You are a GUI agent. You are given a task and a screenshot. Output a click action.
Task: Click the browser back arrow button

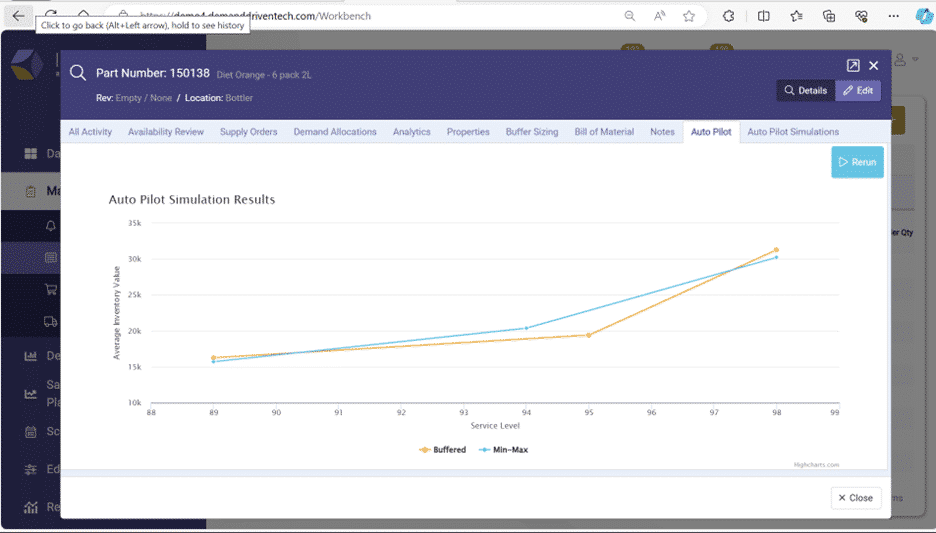[x=18, y=15]
